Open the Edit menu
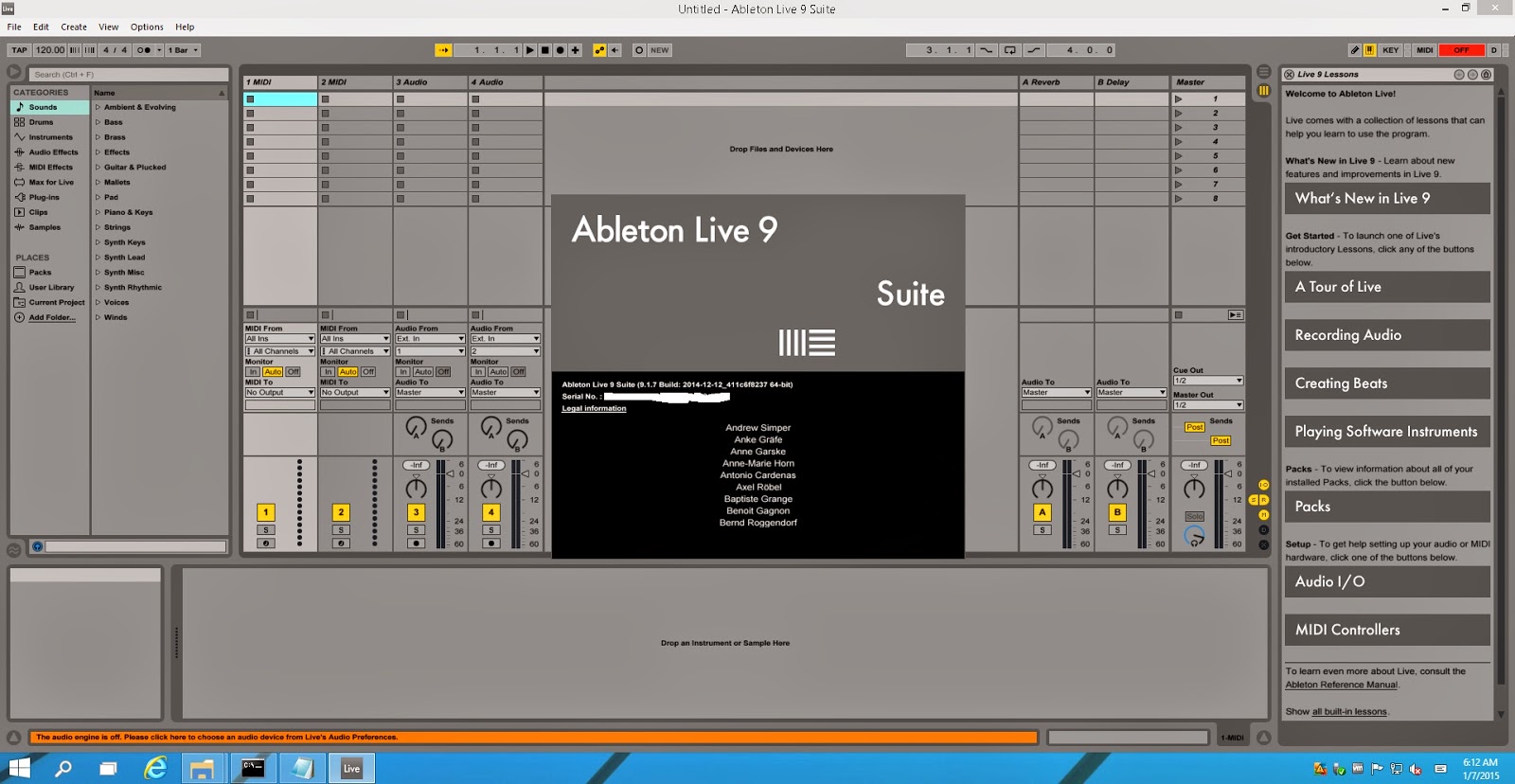1515x784 pixels. coord(41,27)
